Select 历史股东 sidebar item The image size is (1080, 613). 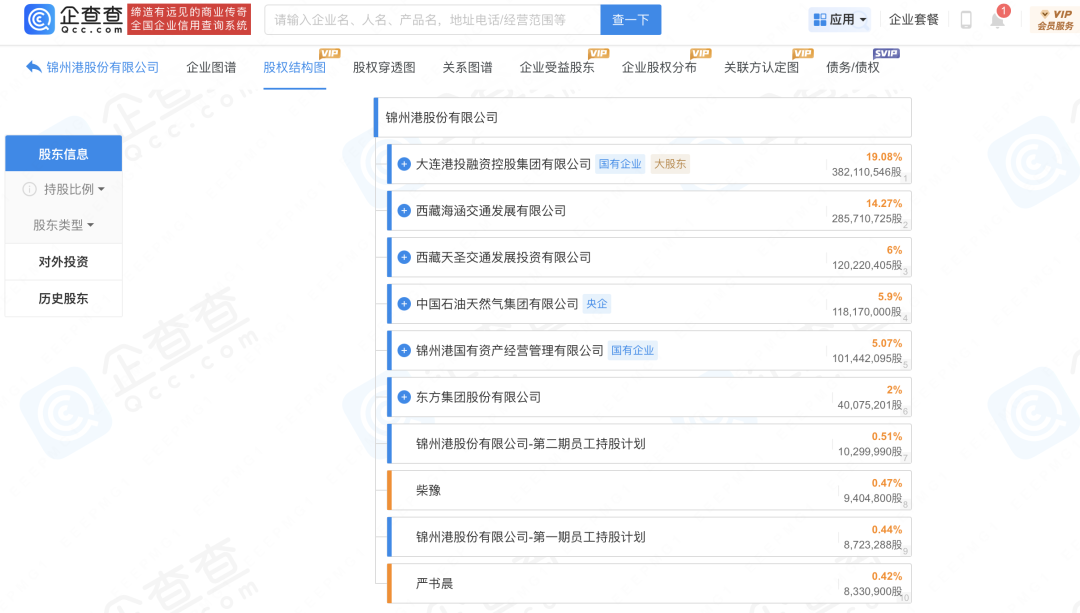[x=63, y=298]
